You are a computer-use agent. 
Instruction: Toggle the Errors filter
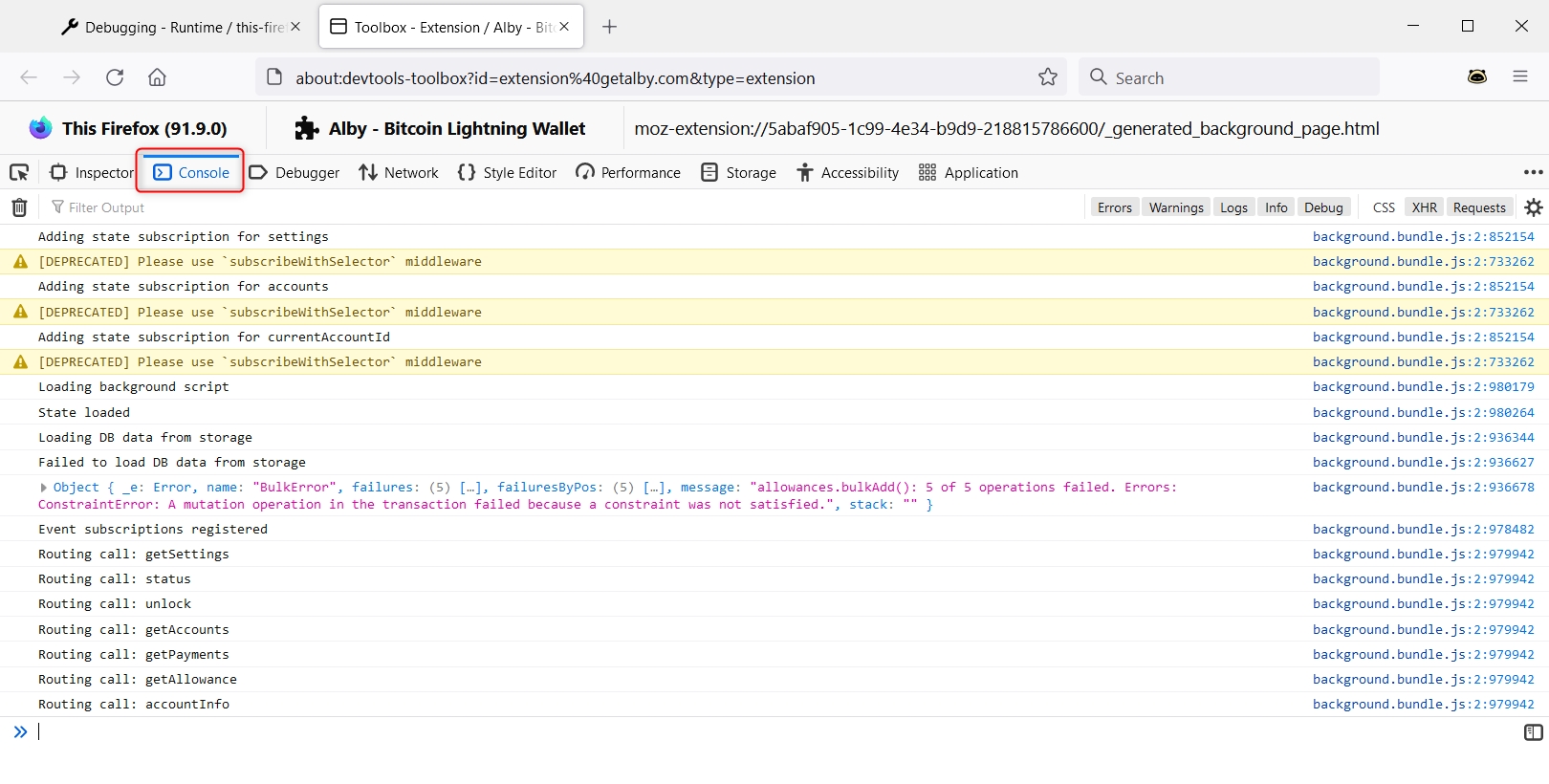click(x=1114, y=207)
